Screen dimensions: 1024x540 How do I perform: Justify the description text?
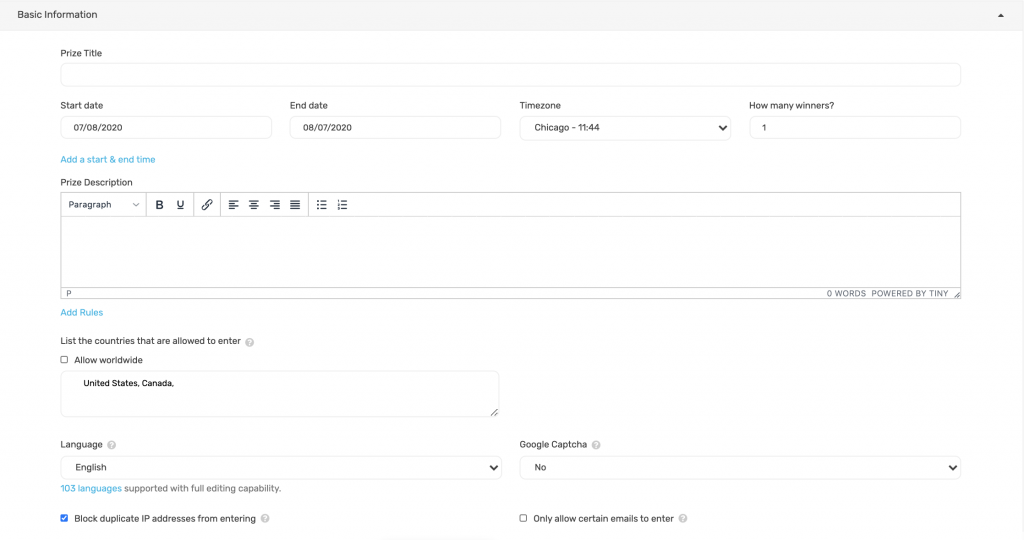(295, 205)
